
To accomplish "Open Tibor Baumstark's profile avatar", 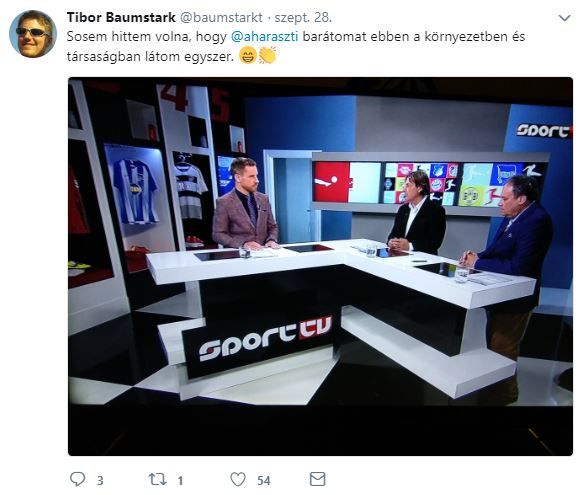I will 33,34.
